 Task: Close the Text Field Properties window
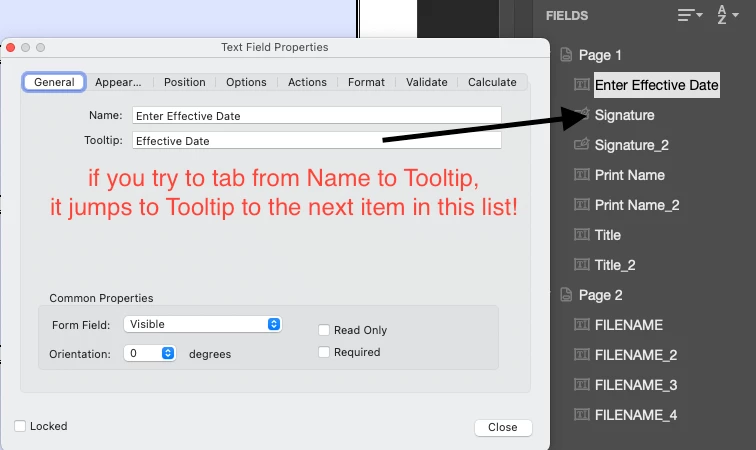pos(11,47)
